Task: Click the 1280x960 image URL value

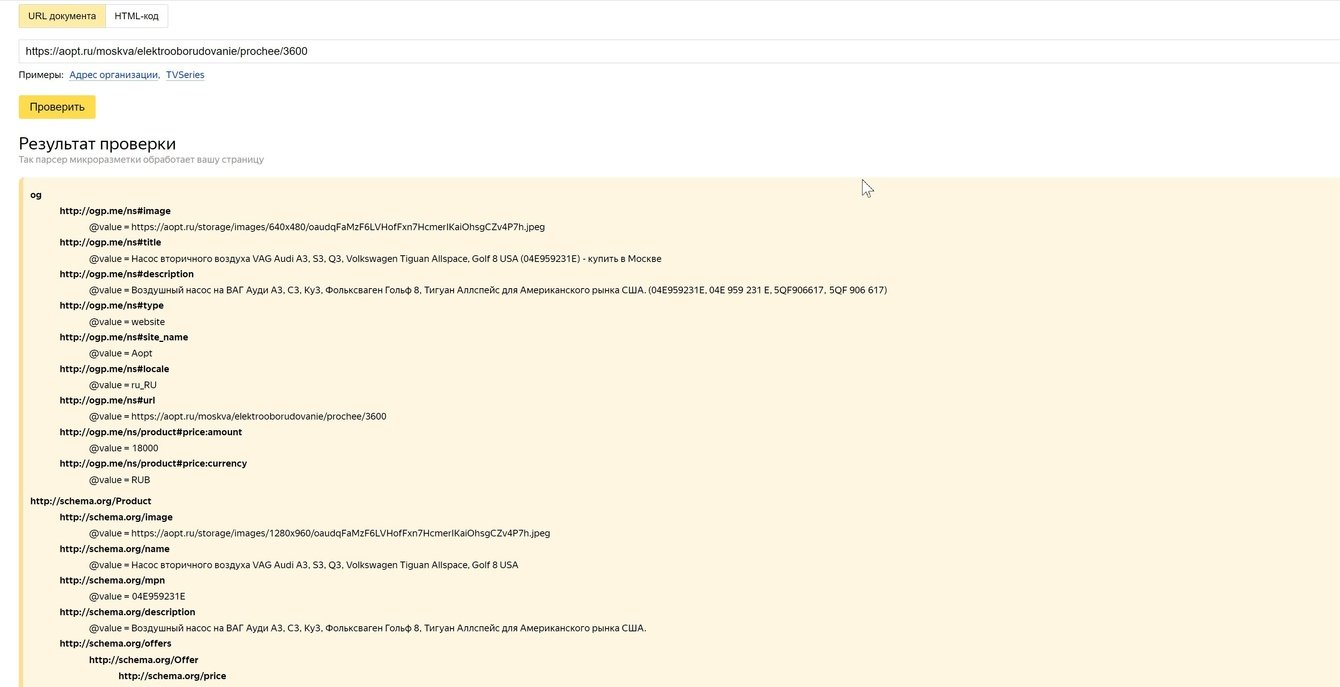Action: pyautogui.click(x=320, y=533)
